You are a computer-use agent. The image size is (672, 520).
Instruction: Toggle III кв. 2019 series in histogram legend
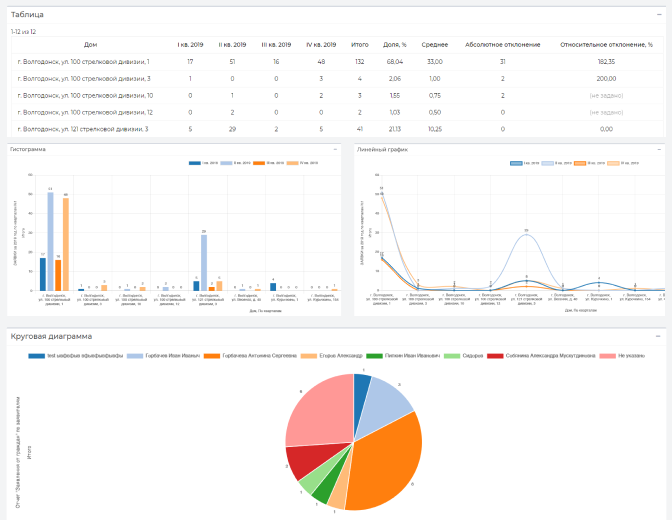pyautogui.click(x=268, y=163)
